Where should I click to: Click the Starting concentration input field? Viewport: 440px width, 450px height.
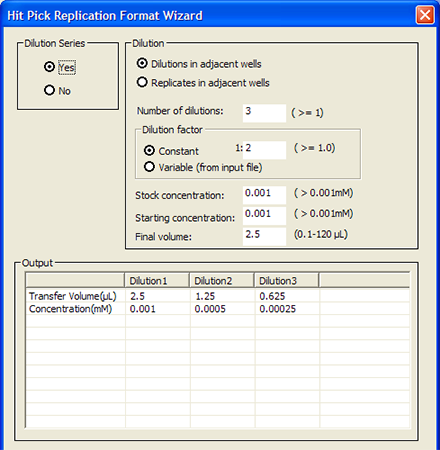pyautogui.click(x=264, y=216)
